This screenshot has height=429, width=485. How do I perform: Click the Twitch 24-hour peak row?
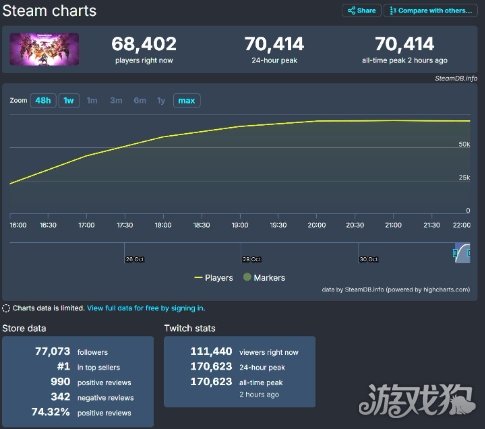[238, 367]
